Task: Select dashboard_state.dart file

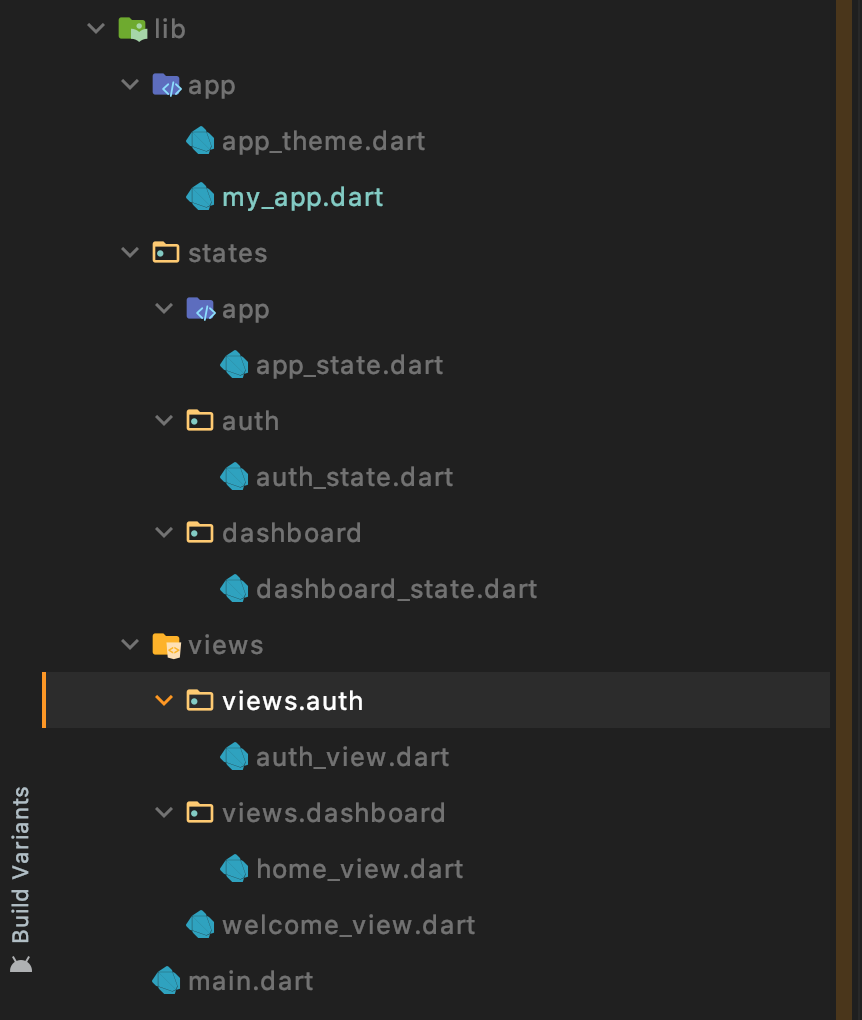Action: (396, 589)
